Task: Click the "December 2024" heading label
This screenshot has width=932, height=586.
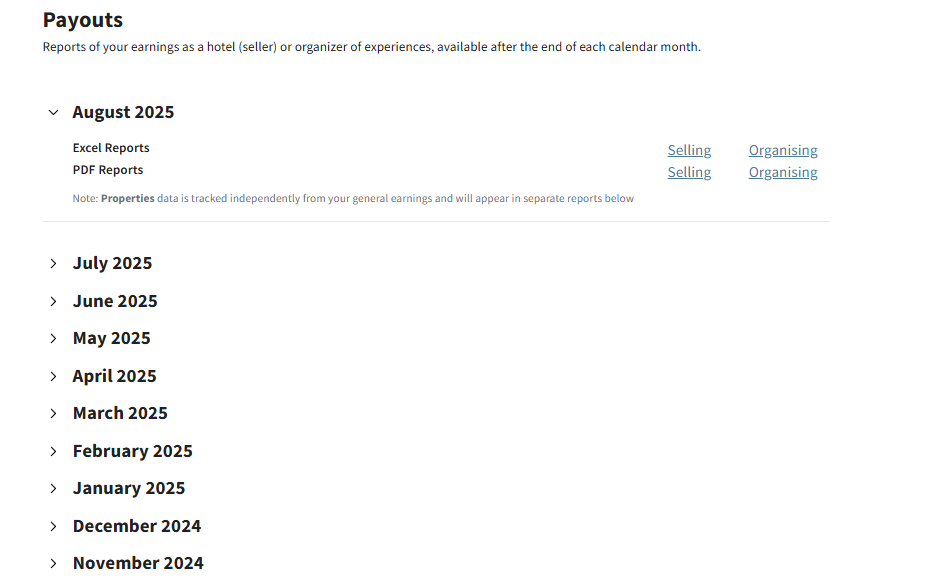Action: coord(137,526)
